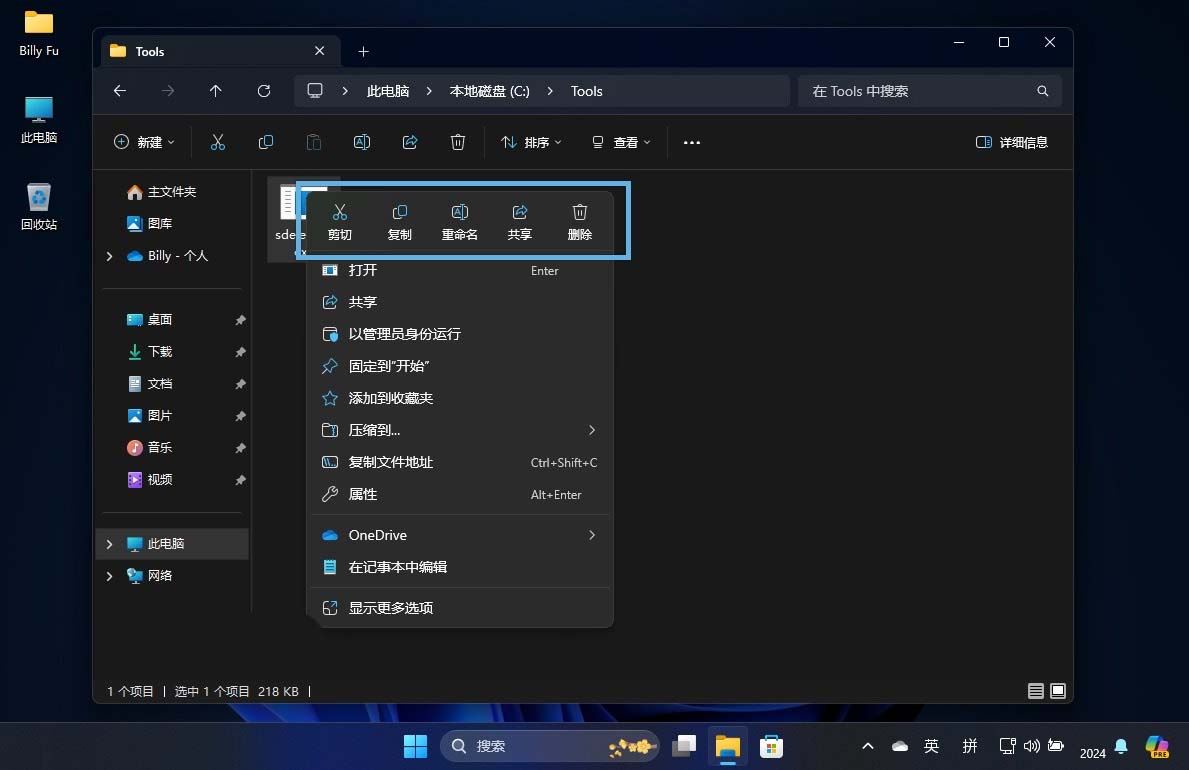This screenshot has width=1189, height=770.
Task: Select the toolbar Cut scissors icon
Action: coord(218,142)
